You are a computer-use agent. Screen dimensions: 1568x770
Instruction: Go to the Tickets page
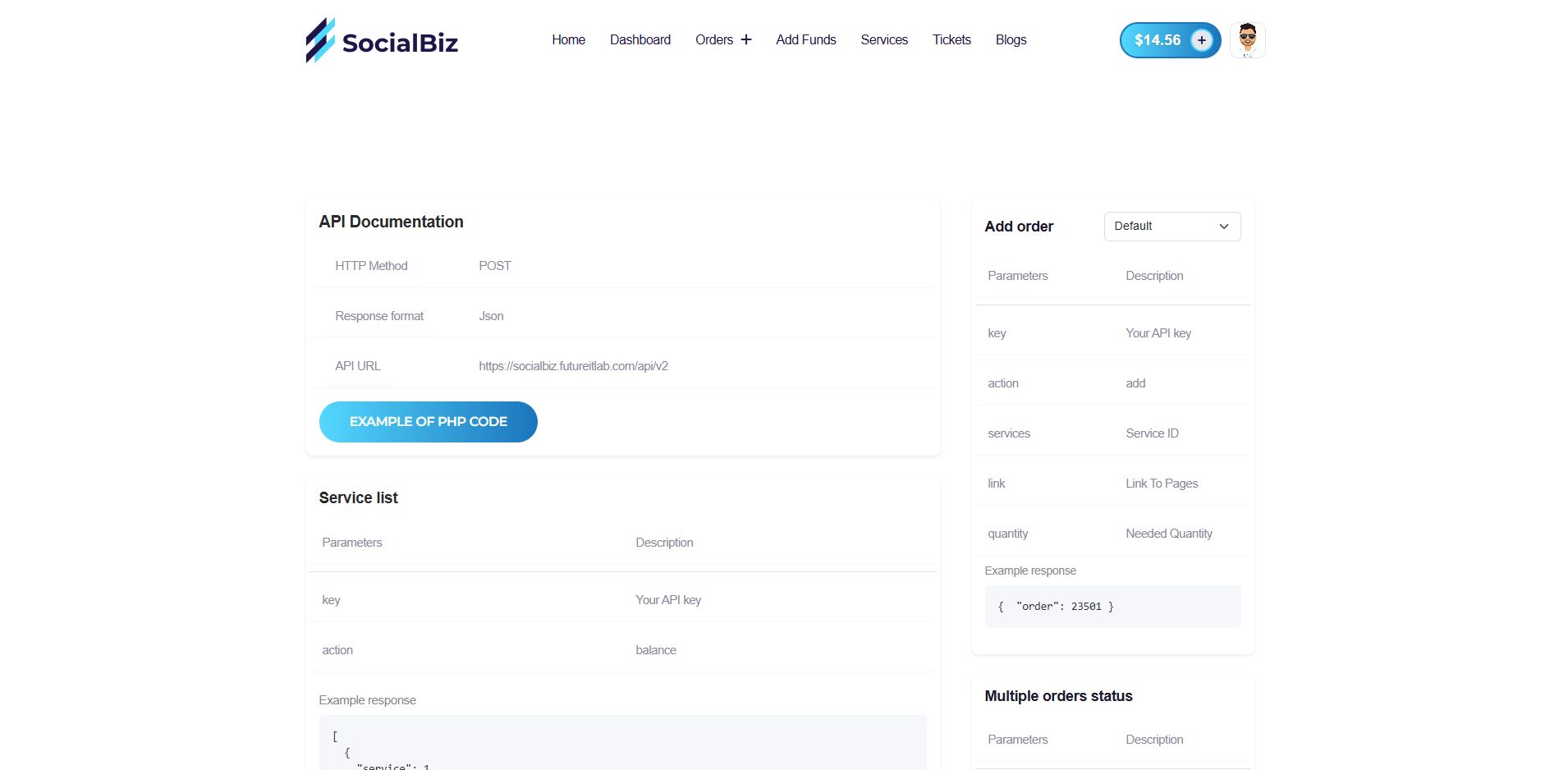click(x=951, y=39)
